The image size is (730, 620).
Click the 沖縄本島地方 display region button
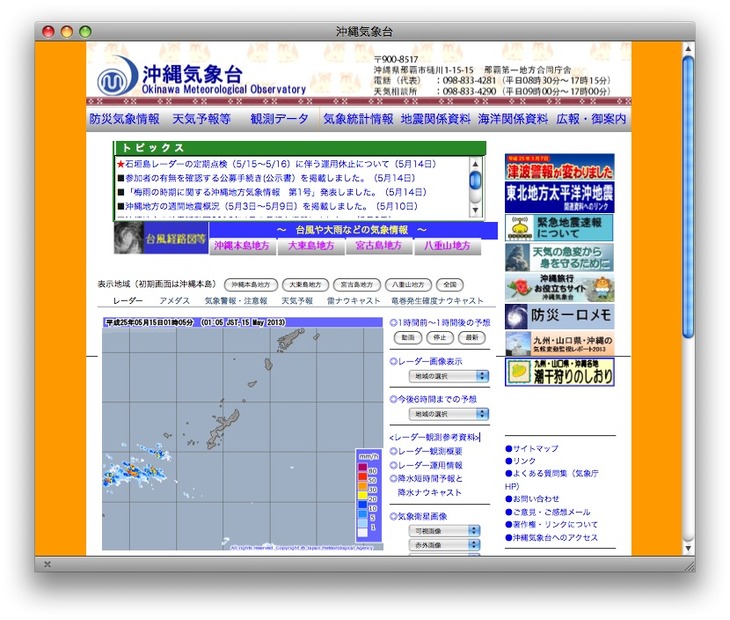click(x=250, y=284)
